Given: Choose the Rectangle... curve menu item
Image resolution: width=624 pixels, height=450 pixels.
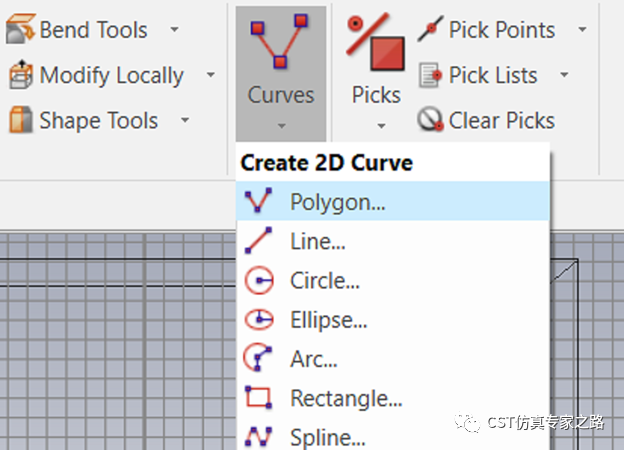Looking at the screenshot, I should pos(393,398).
